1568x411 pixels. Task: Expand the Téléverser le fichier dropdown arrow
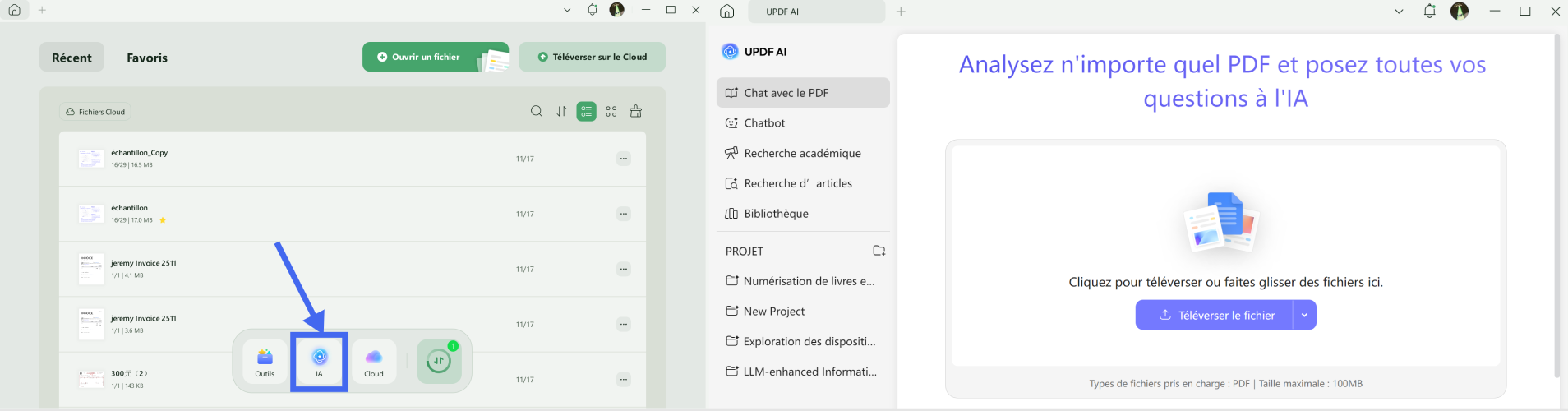pyautogui.click(x=1304, y=315)
